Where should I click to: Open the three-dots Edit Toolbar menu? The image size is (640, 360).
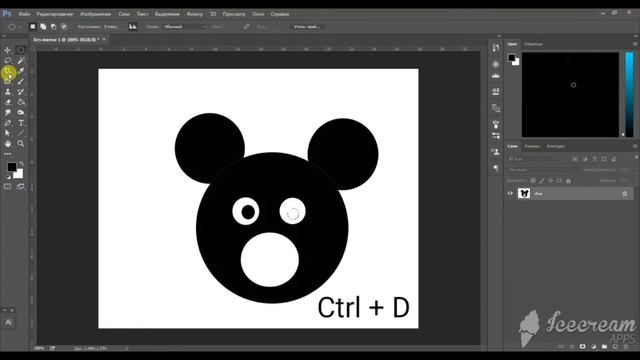tap(7, 154)
